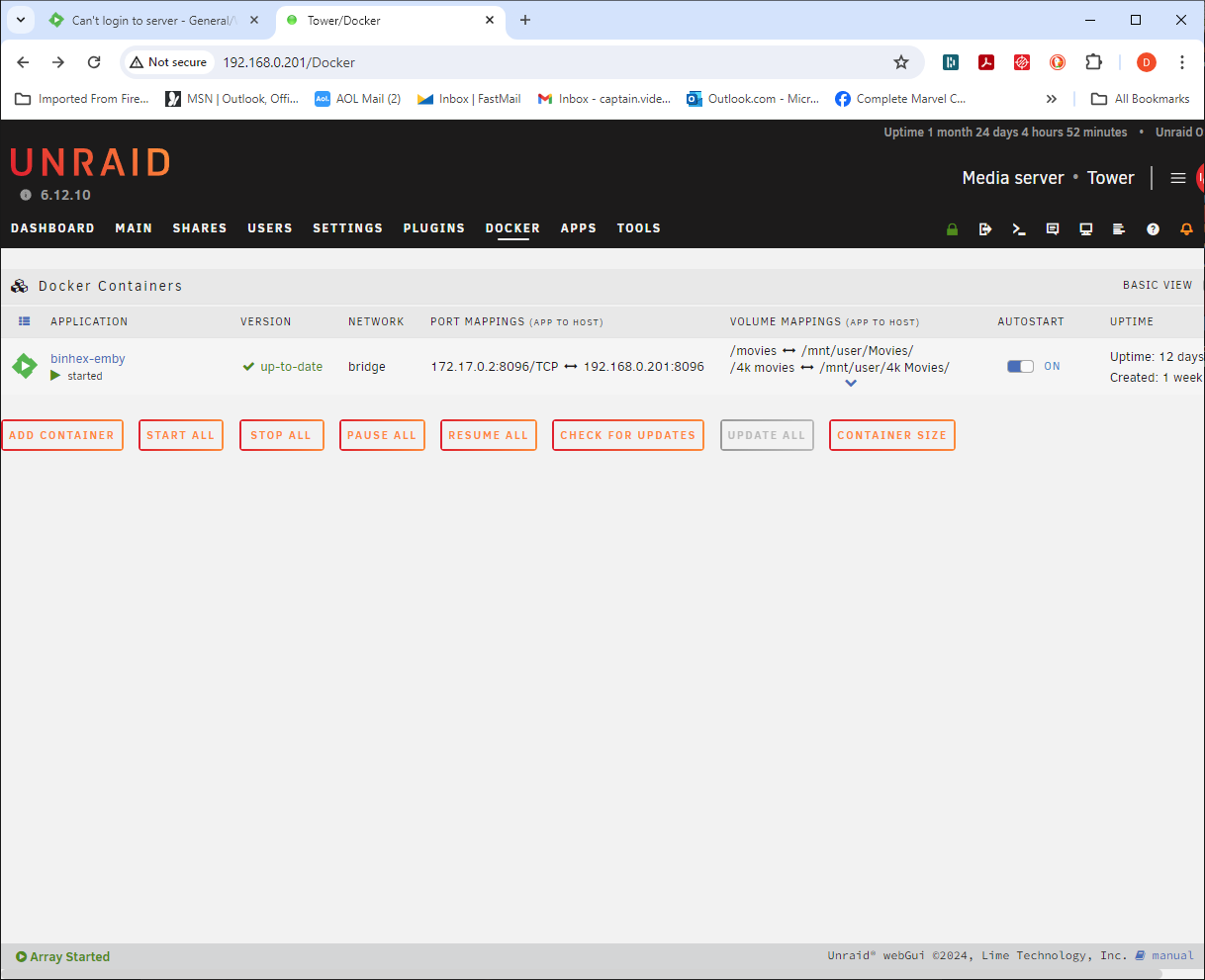Click the Pause All button
This screenshot has width=1205, height=980.
coord(382,435)
